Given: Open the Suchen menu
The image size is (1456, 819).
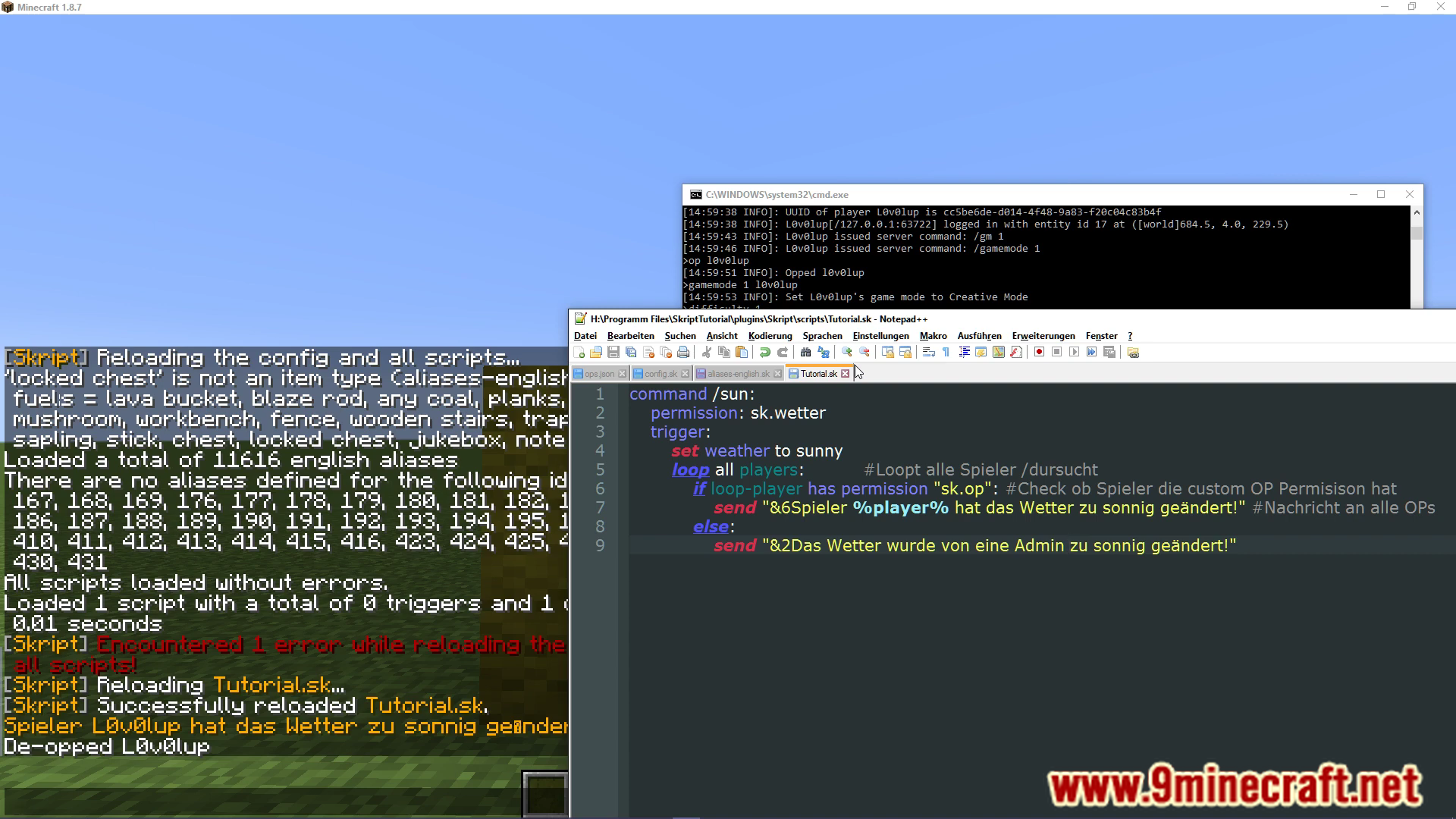Looking at the screenshot, I should 680,336.
